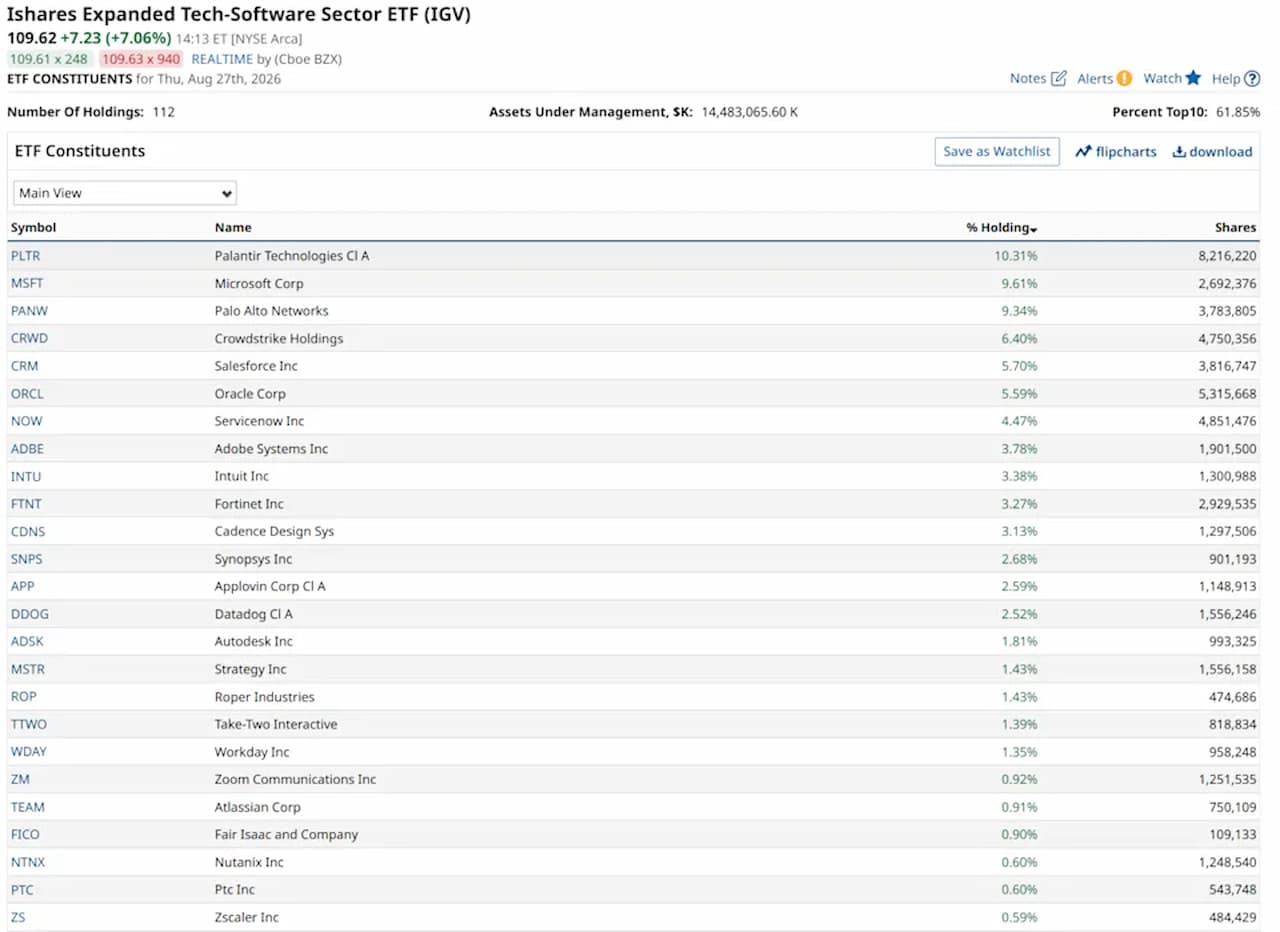Viewport: 1280px width, 932px height.
Task: Click the download arrow icon
Action: coord(1179,152)
